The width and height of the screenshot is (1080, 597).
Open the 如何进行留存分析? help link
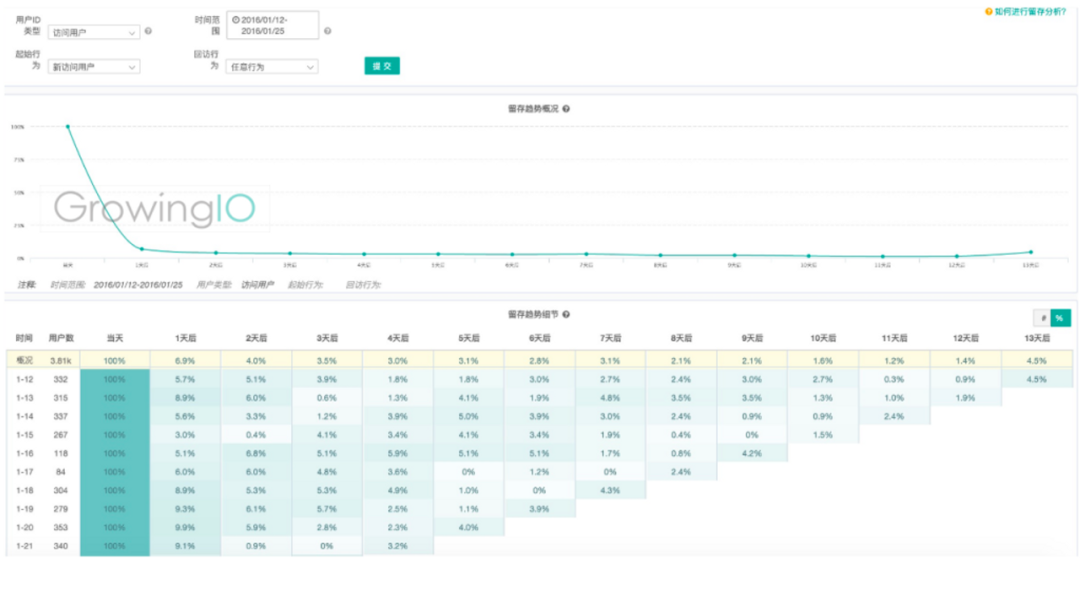click(x=1030, y=12)
